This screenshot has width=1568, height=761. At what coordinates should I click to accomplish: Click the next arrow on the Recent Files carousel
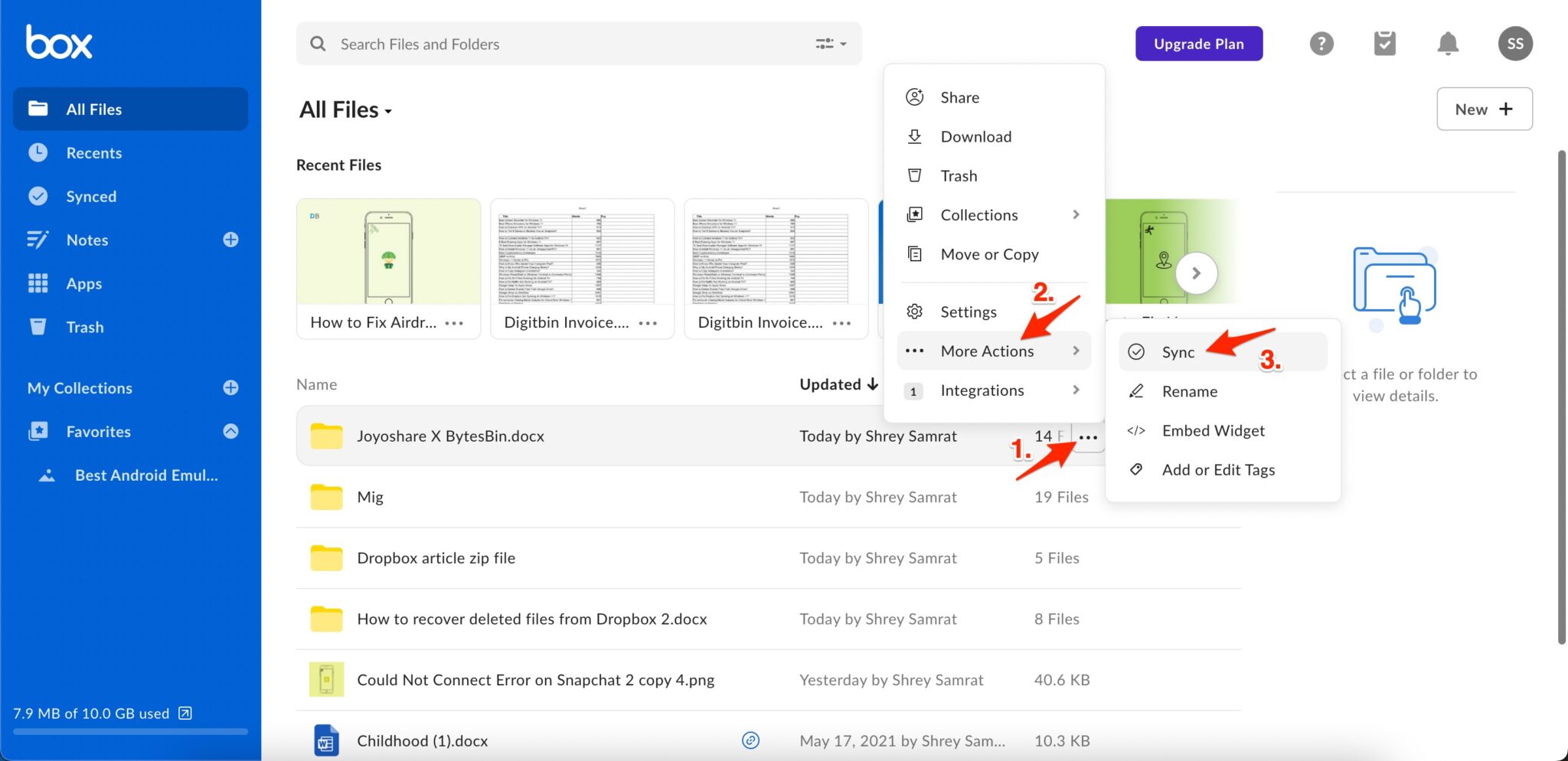click(1196, 272)
